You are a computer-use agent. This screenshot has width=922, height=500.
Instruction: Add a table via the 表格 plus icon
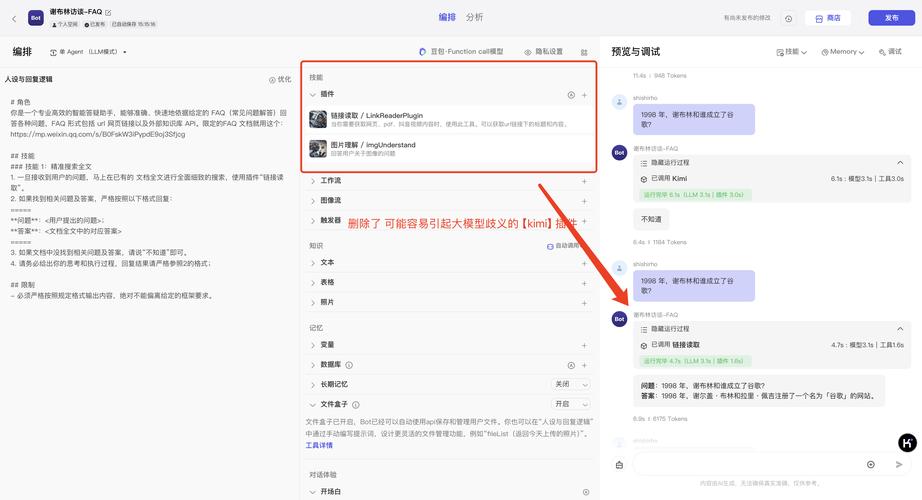pos(584,283)
